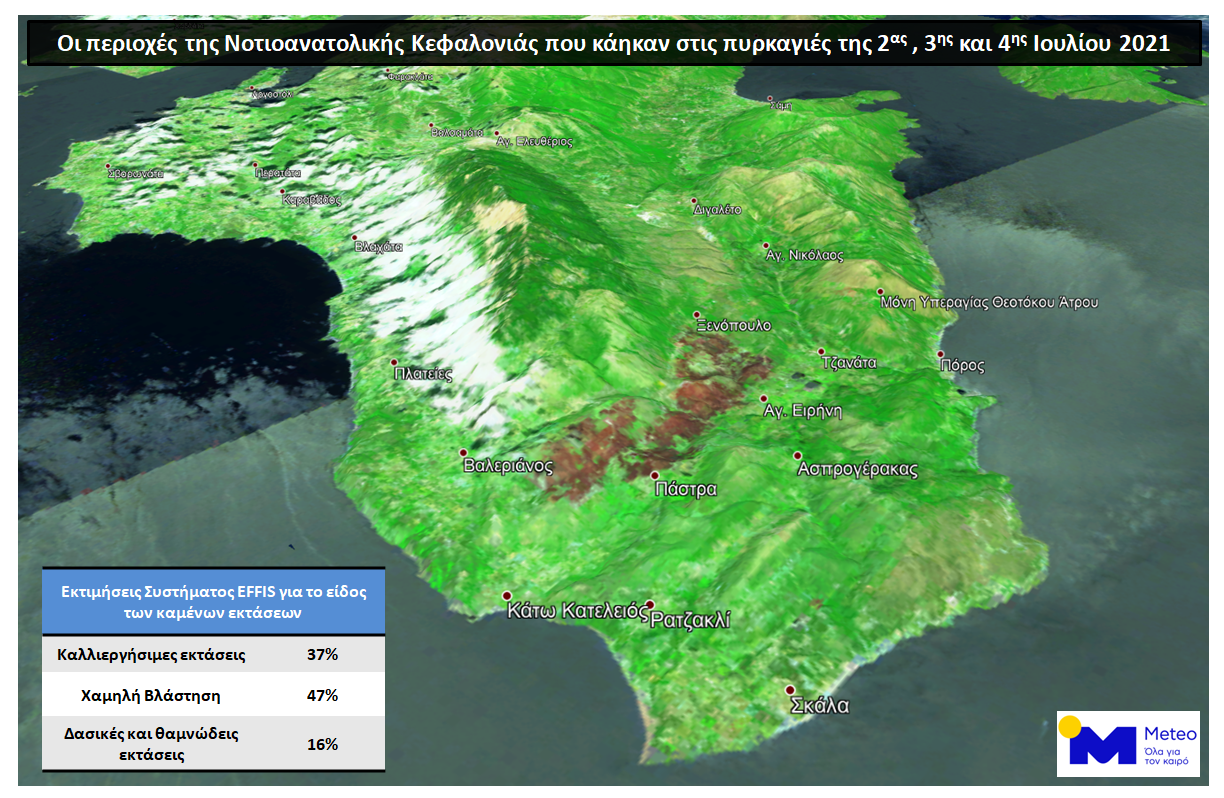Click the Ξενόπουλο marker dot
This screenshot has height=798, width=1224.
coord(698,314)
